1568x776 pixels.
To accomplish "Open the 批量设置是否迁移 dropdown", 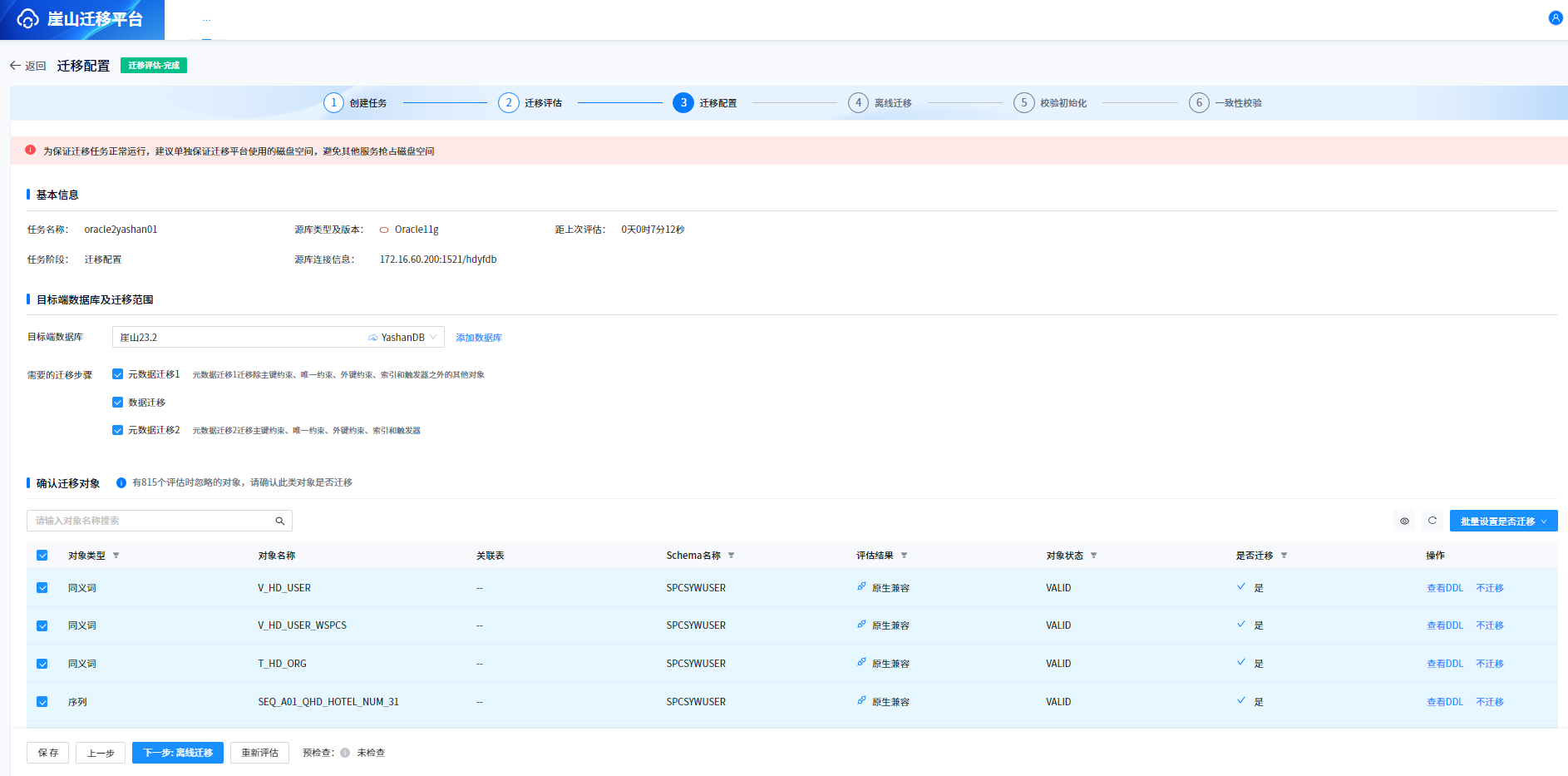I will [x=1503, y=521].
